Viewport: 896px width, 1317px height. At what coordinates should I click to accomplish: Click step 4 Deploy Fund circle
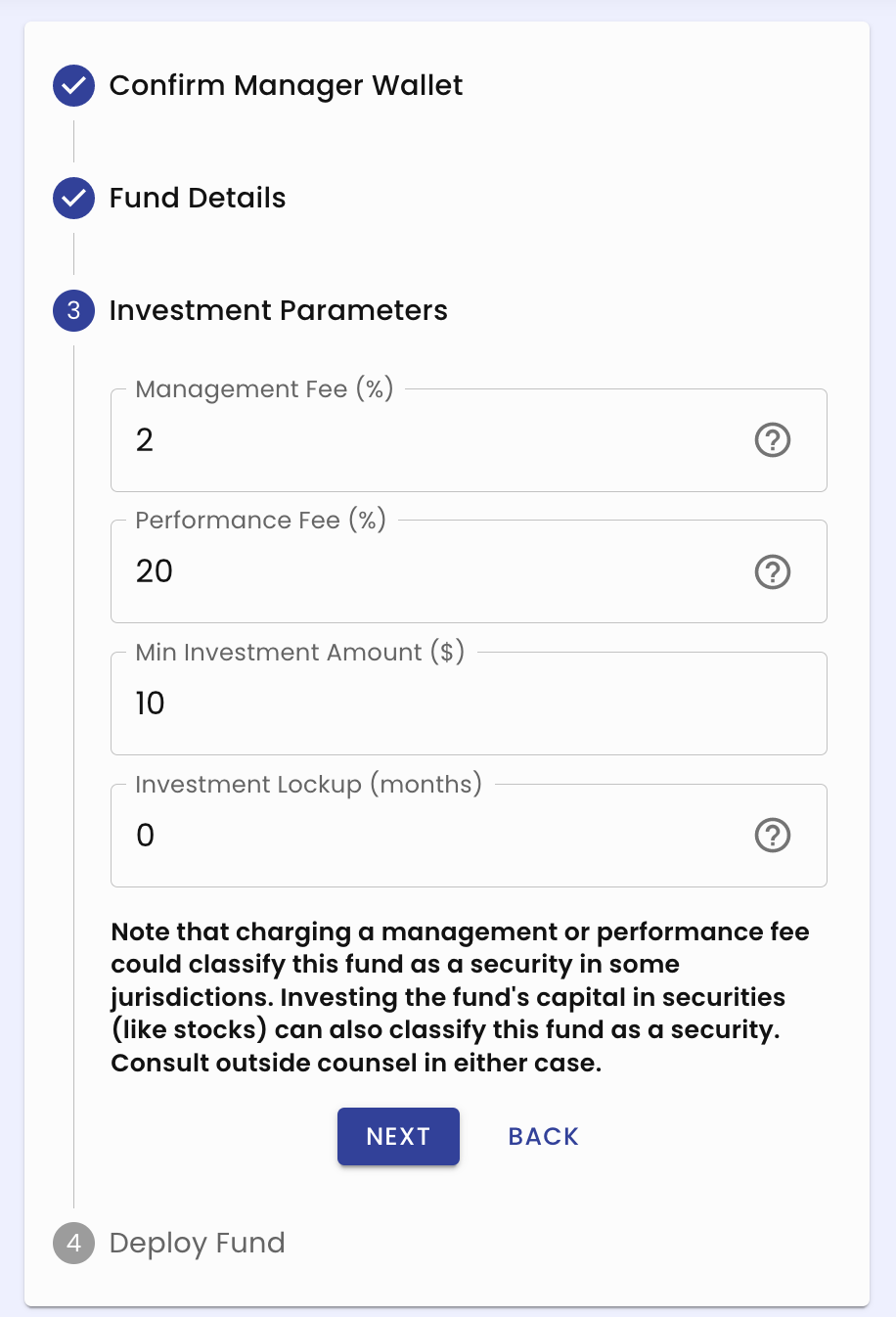coord(73,1244)
